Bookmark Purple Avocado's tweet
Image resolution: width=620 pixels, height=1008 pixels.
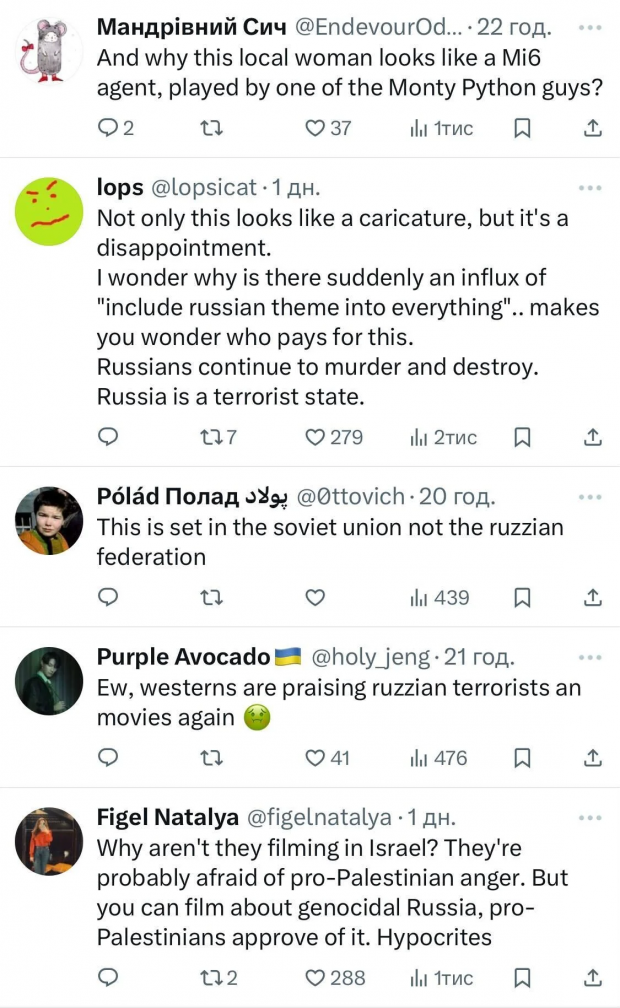pyautogui.click(x=521, y=758)
